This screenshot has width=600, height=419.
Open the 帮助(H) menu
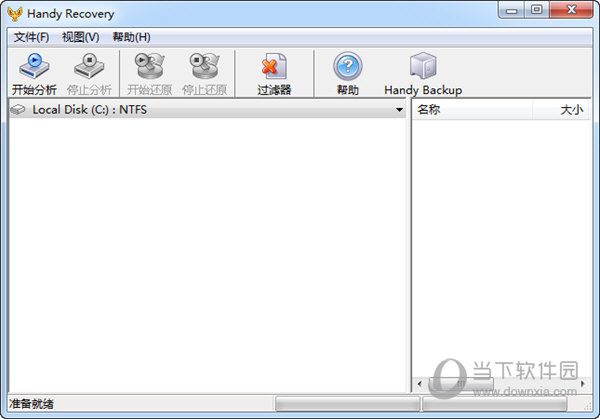pos(131,37)
